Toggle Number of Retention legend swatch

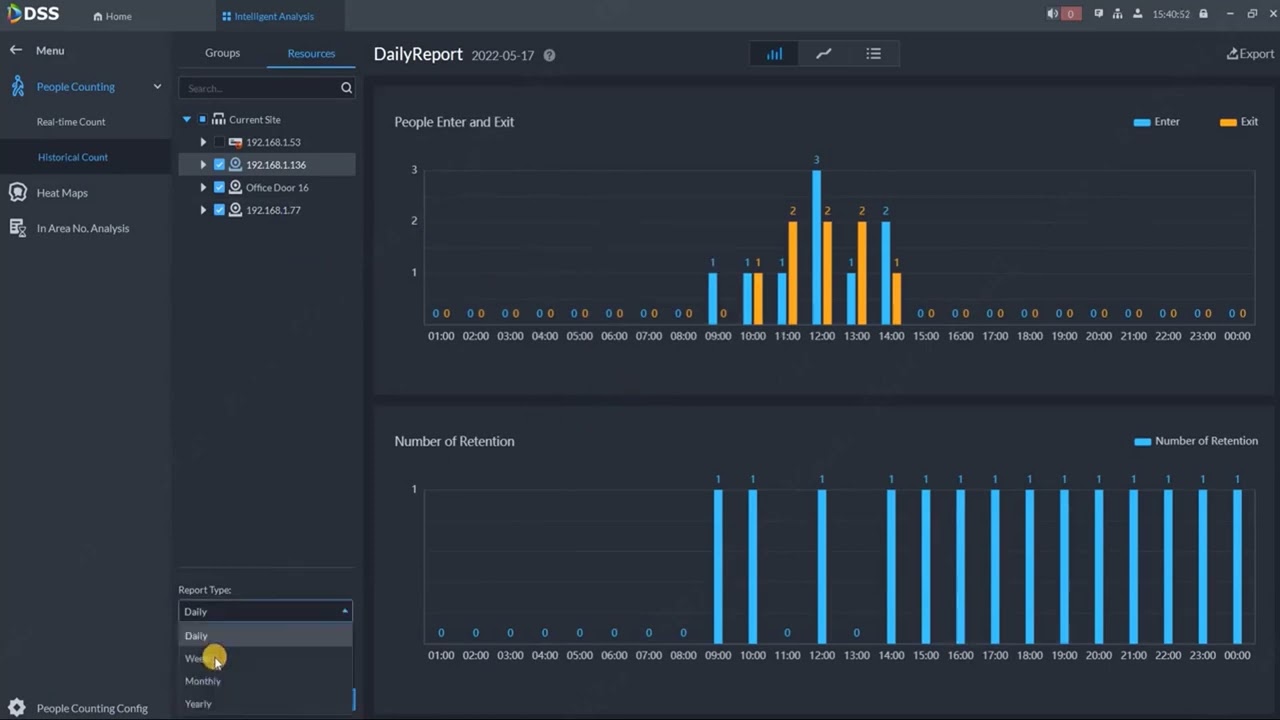tap(1142, 441)
